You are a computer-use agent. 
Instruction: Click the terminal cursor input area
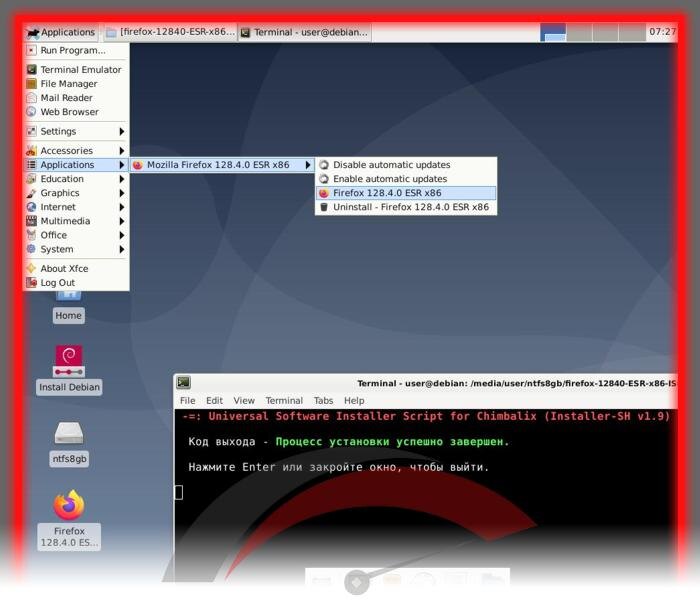tap(179, 492)
